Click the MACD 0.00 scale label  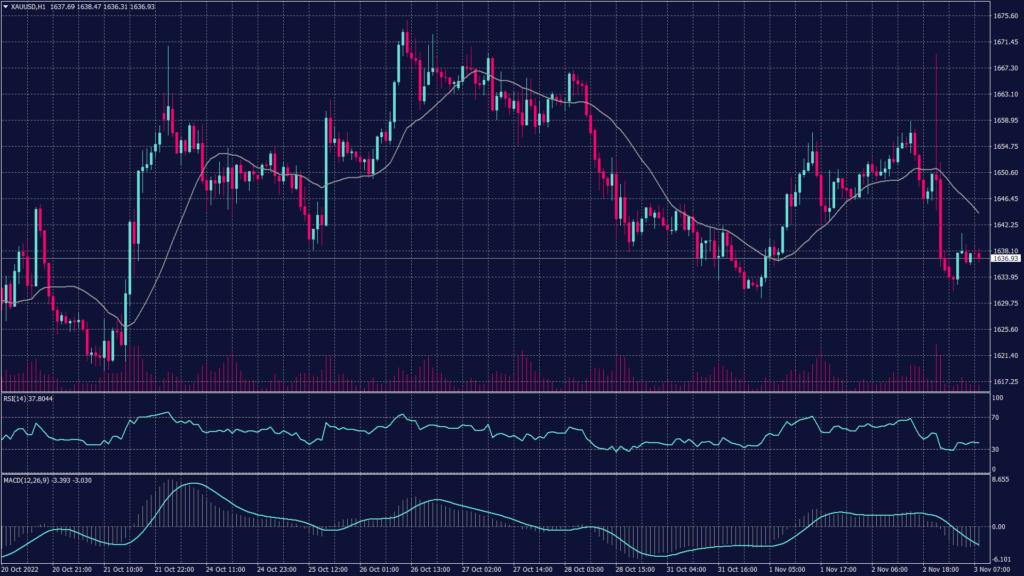(998, 526)
